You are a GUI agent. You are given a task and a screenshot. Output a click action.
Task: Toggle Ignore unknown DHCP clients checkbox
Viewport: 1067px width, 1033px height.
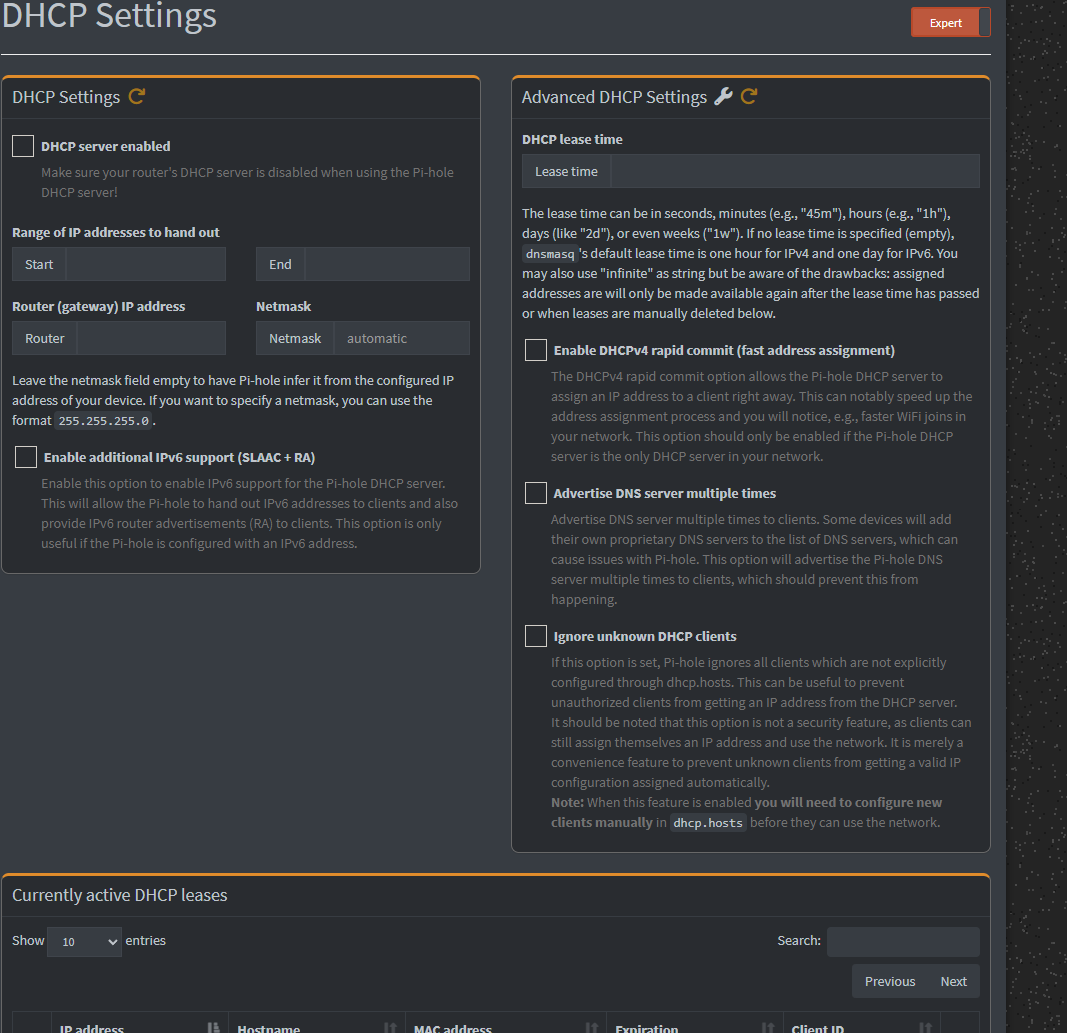pyautogui.click(x=536, y=636)
